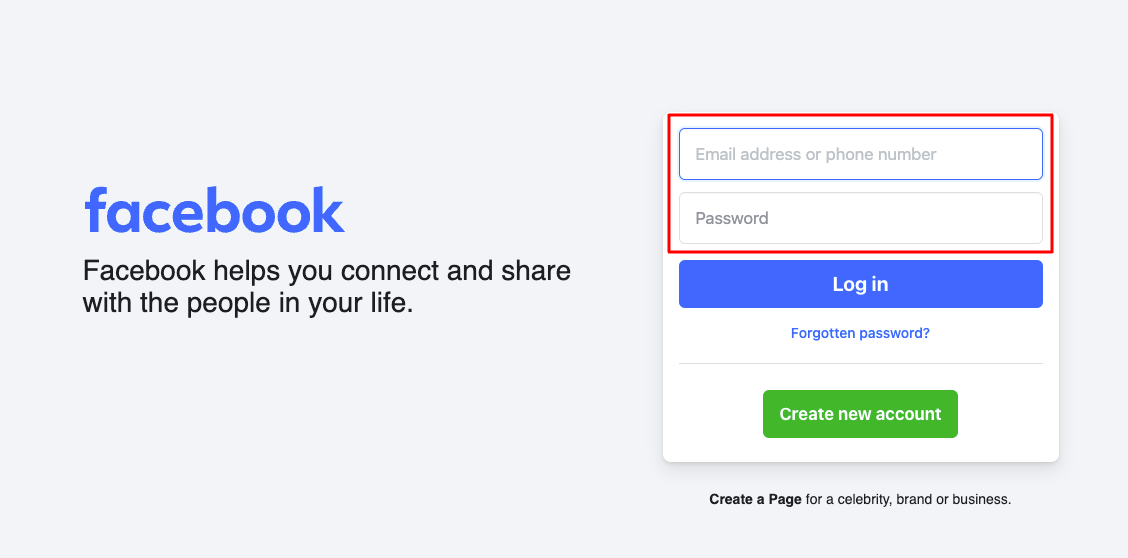Click the first letter "f" of the facebook logo

(x=96, y=210)
